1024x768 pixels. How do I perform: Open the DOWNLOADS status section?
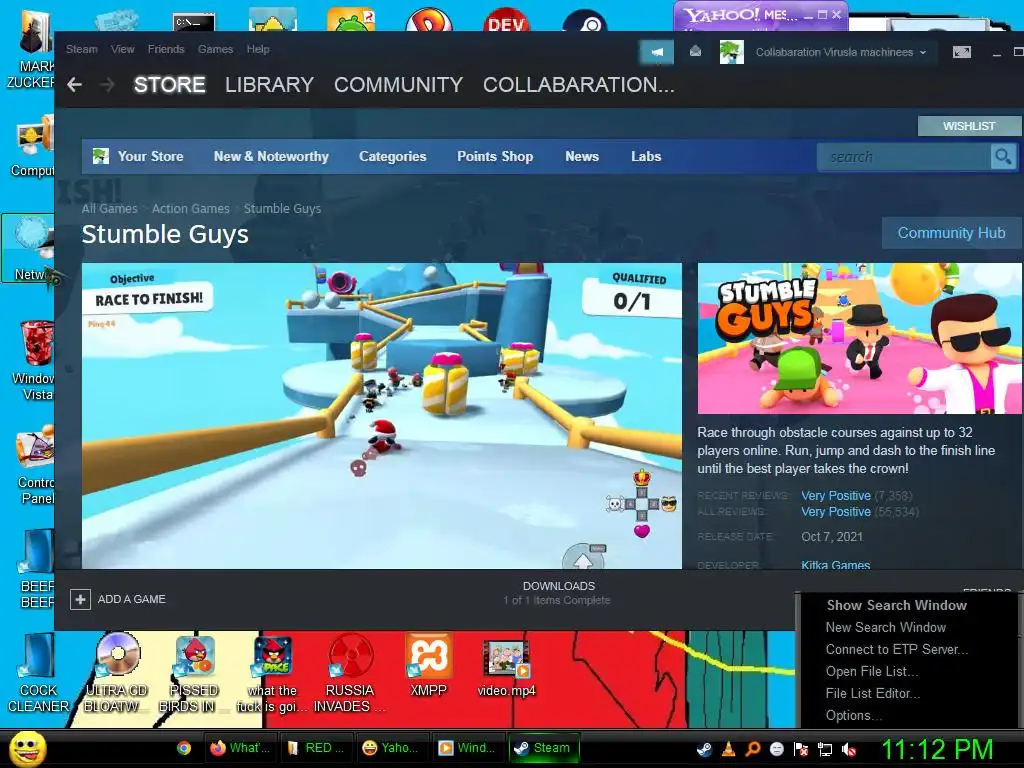tap(558, 593)
